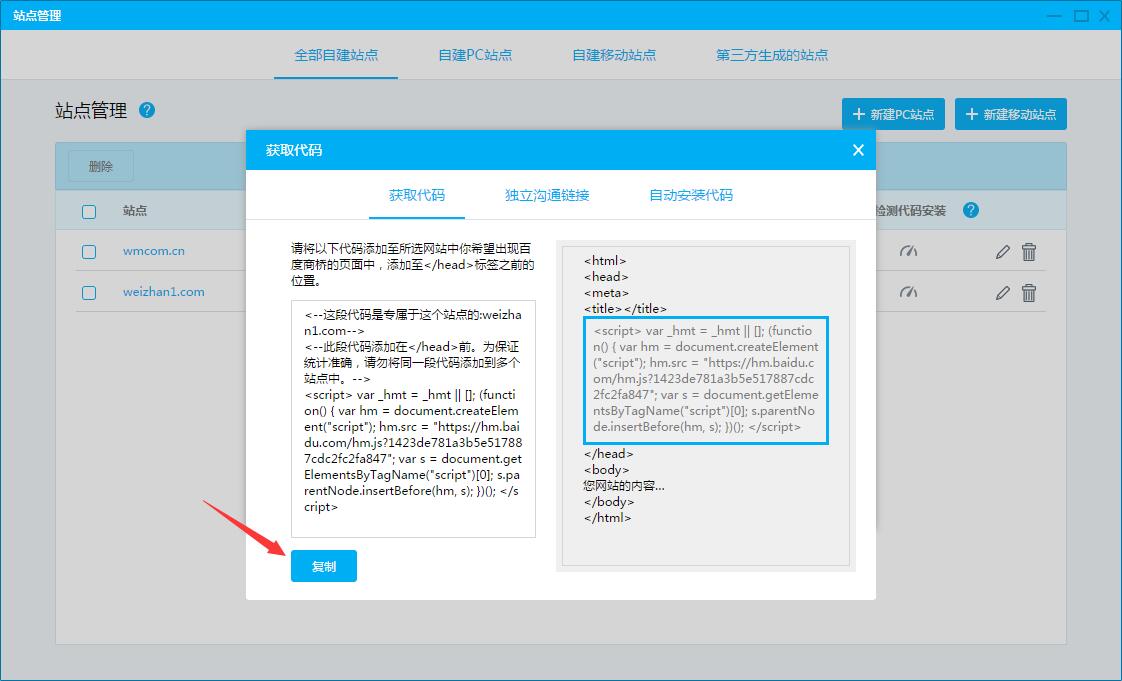
Task: Edit the weizhan1.com site entry
Action: (1002, 293)
